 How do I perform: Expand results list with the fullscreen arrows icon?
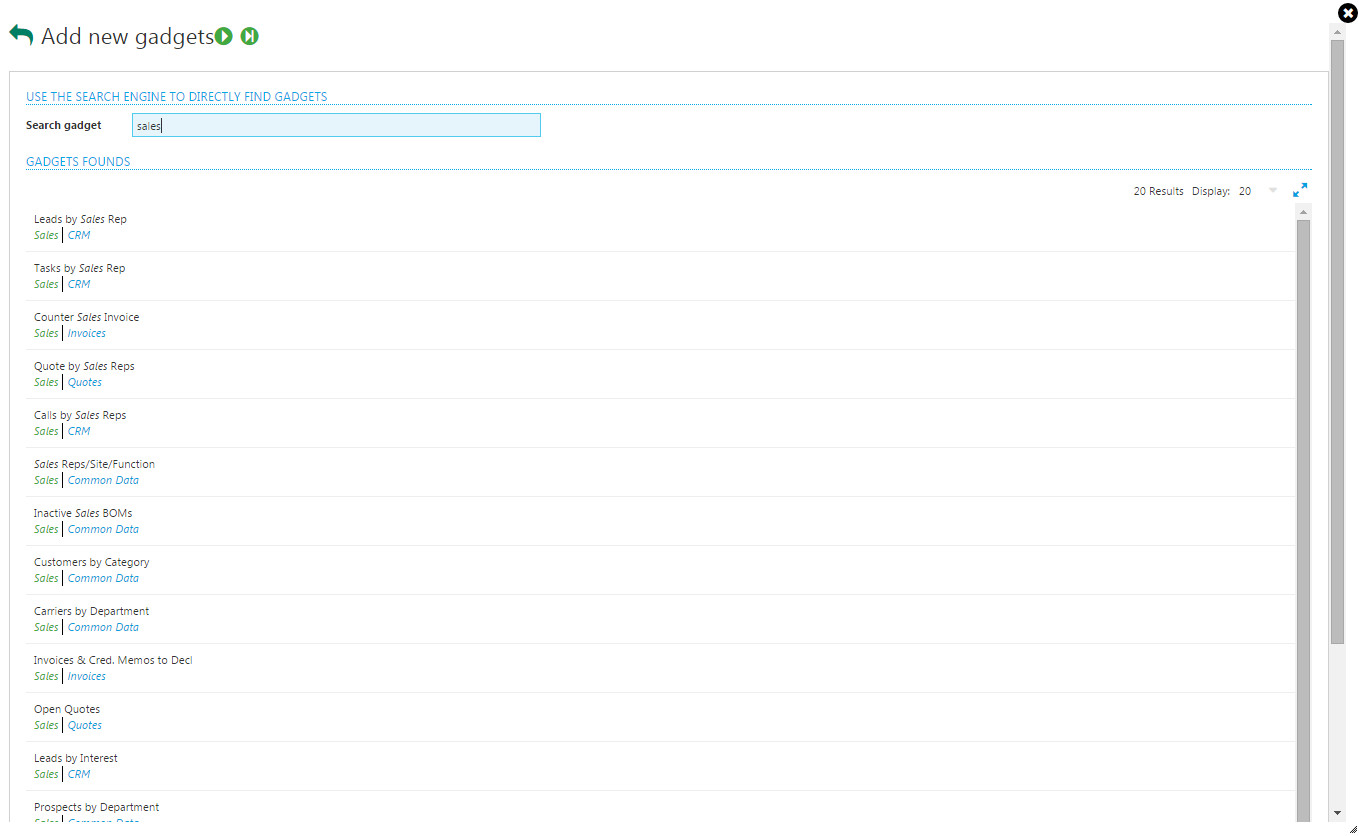[1300, 190]
